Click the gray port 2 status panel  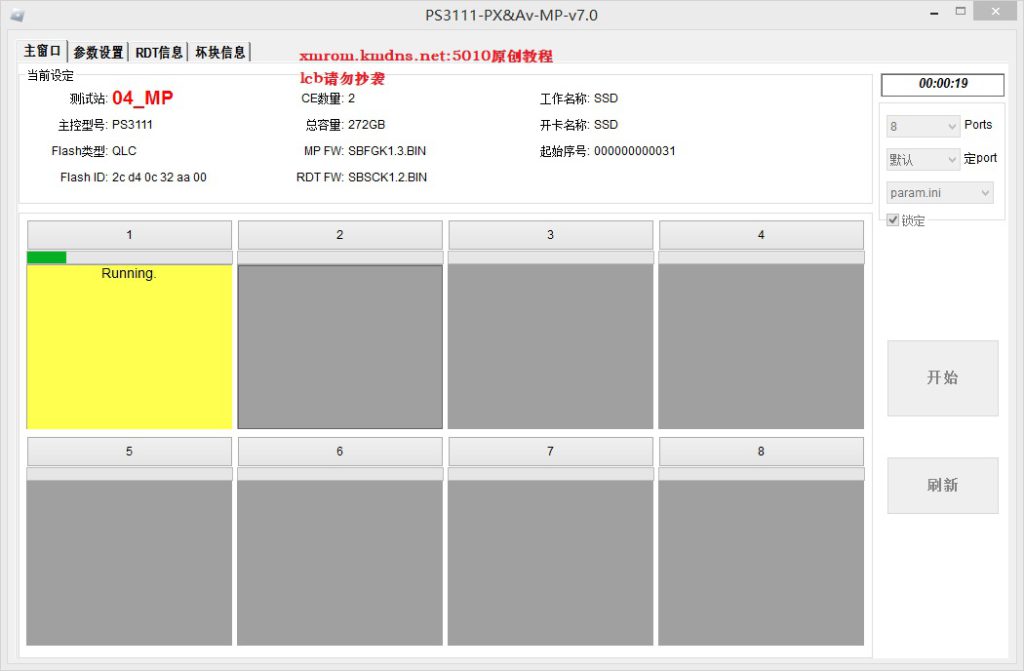pos(340,347)
